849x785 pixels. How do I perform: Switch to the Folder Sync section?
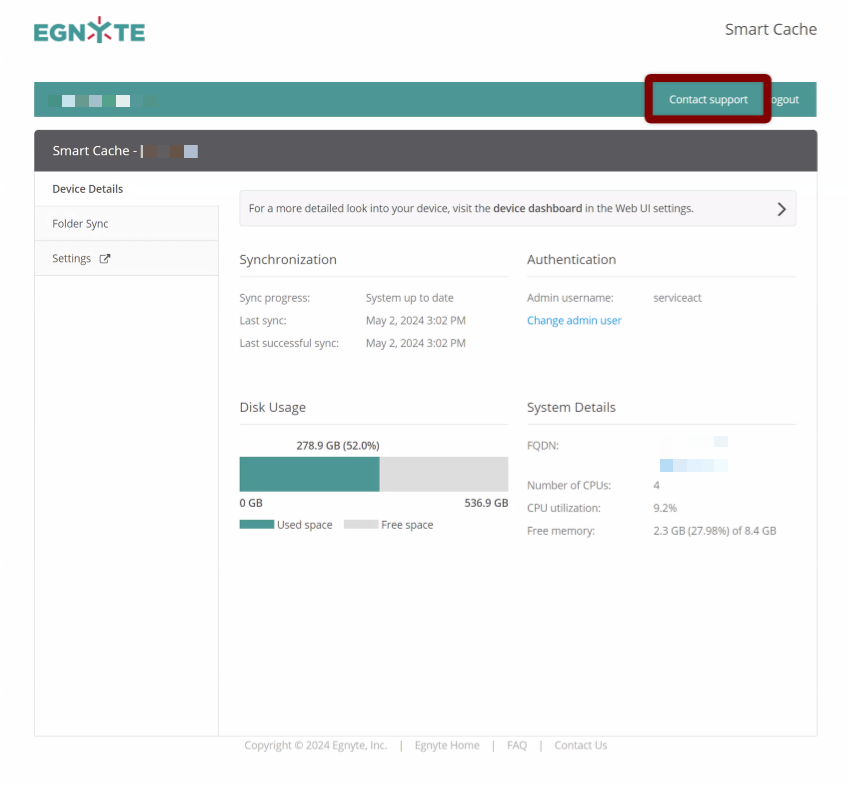pos(79,223)
